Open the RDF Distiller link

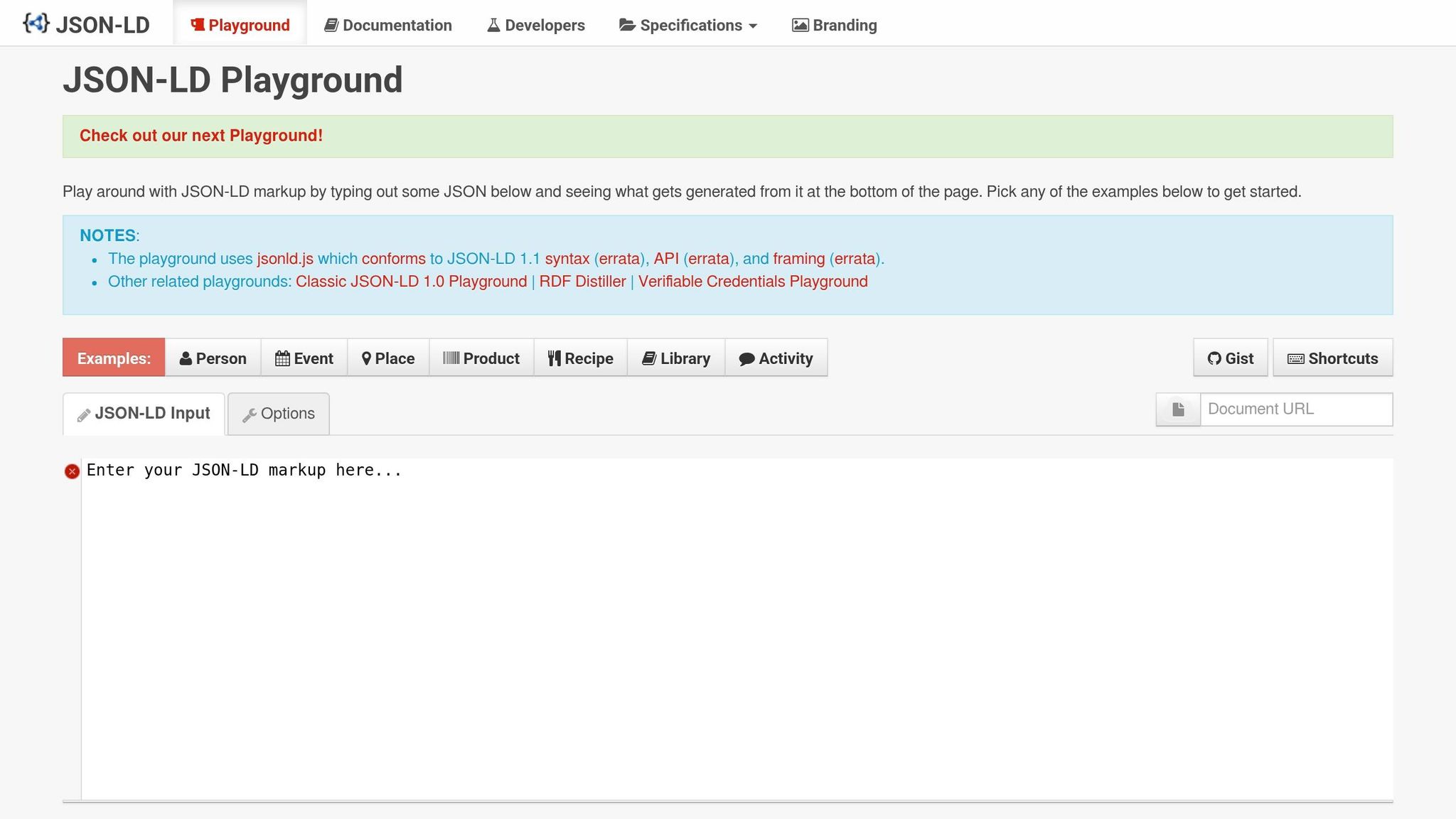pos(582,282)
